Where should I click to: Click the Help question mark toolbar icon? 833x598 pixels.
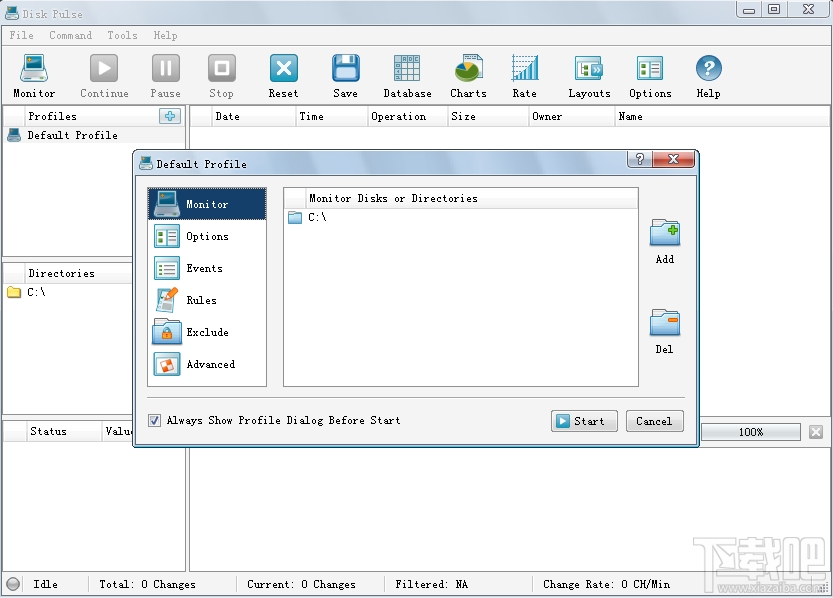(x=709, y=68)
